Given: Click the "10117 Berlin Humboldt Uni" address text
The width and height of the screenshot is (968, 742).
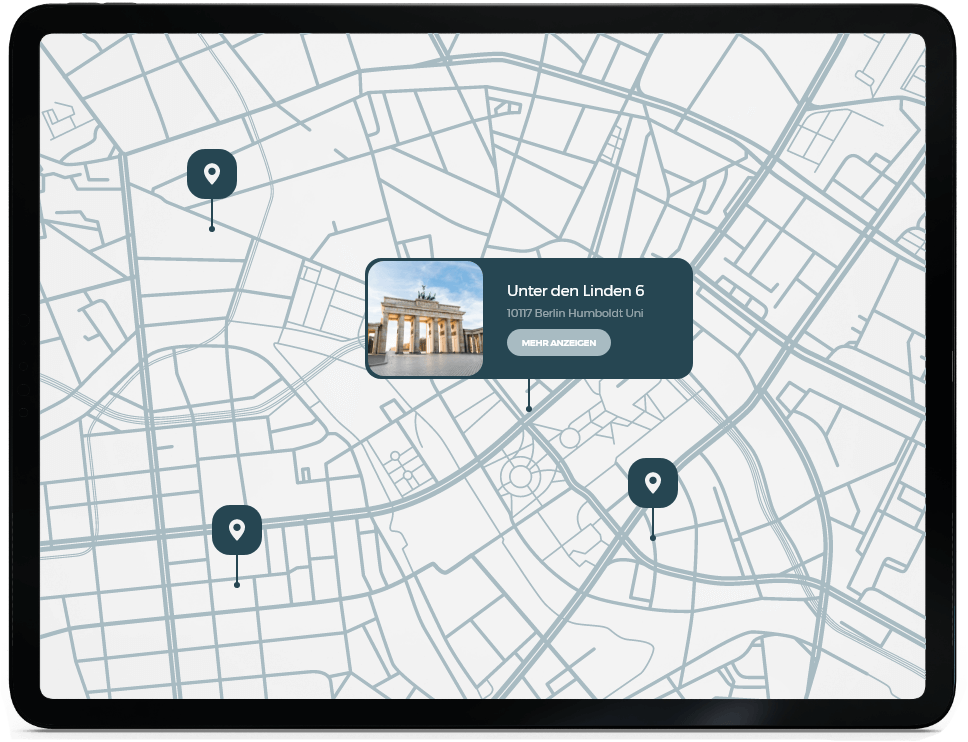Looking at the screenshot, I should point(575,313).
